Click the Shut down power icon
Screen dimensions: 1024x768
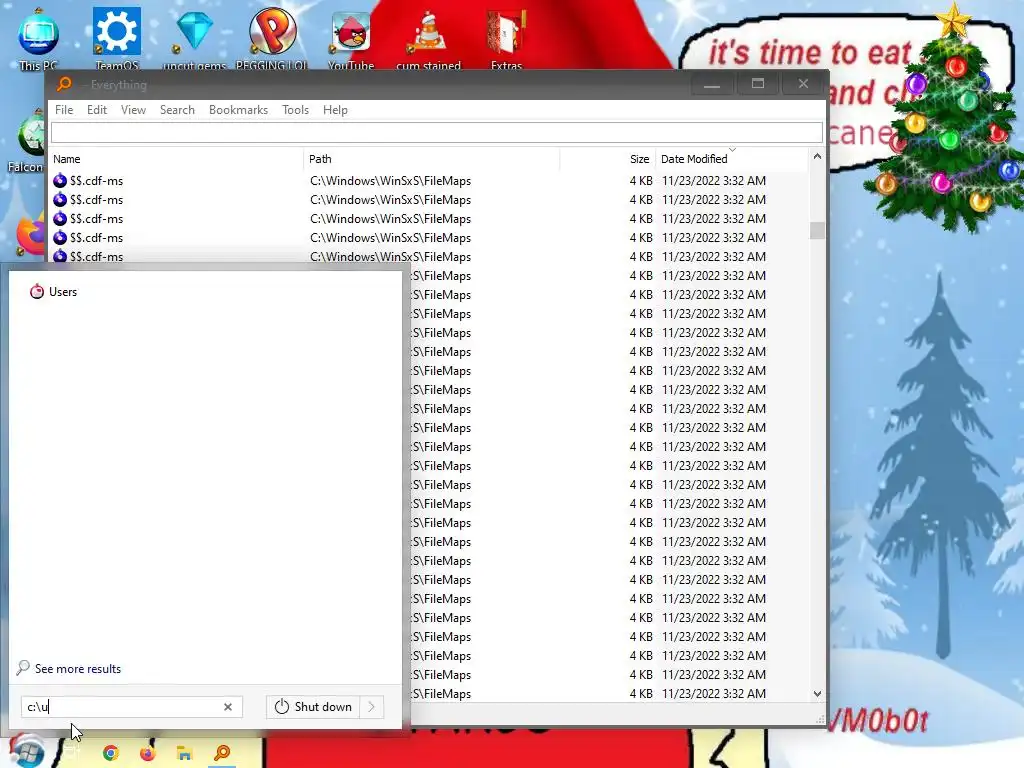pos(281,707)
